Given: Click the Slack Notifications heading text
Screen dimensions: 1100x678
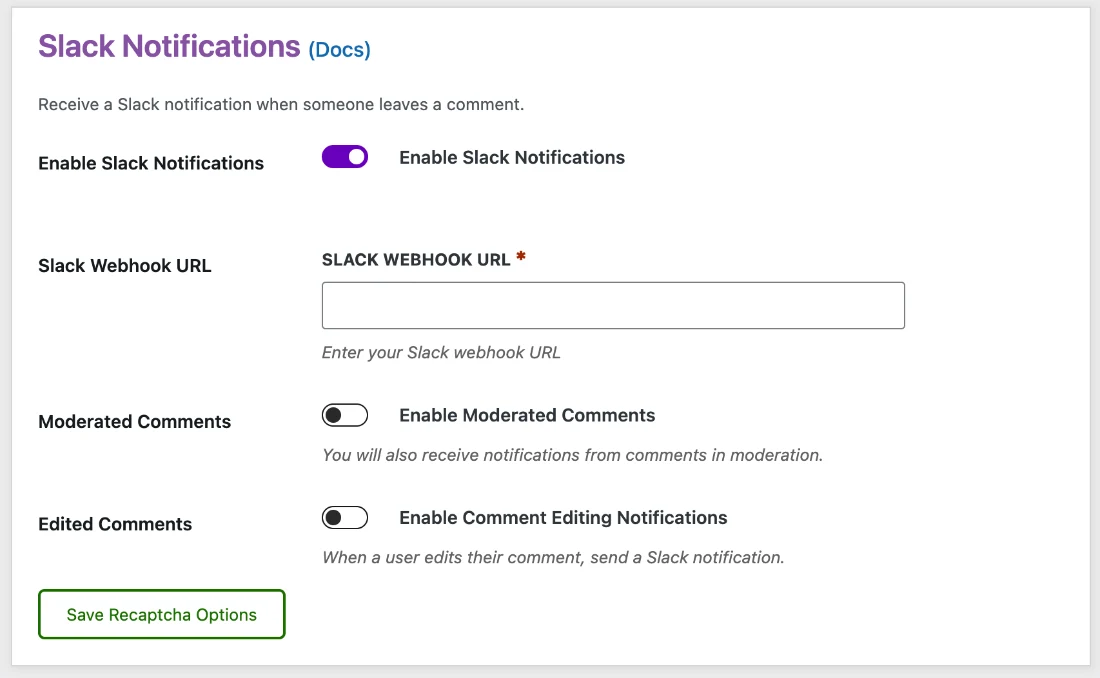Looking at the screenshot, I should click(169, 46).
